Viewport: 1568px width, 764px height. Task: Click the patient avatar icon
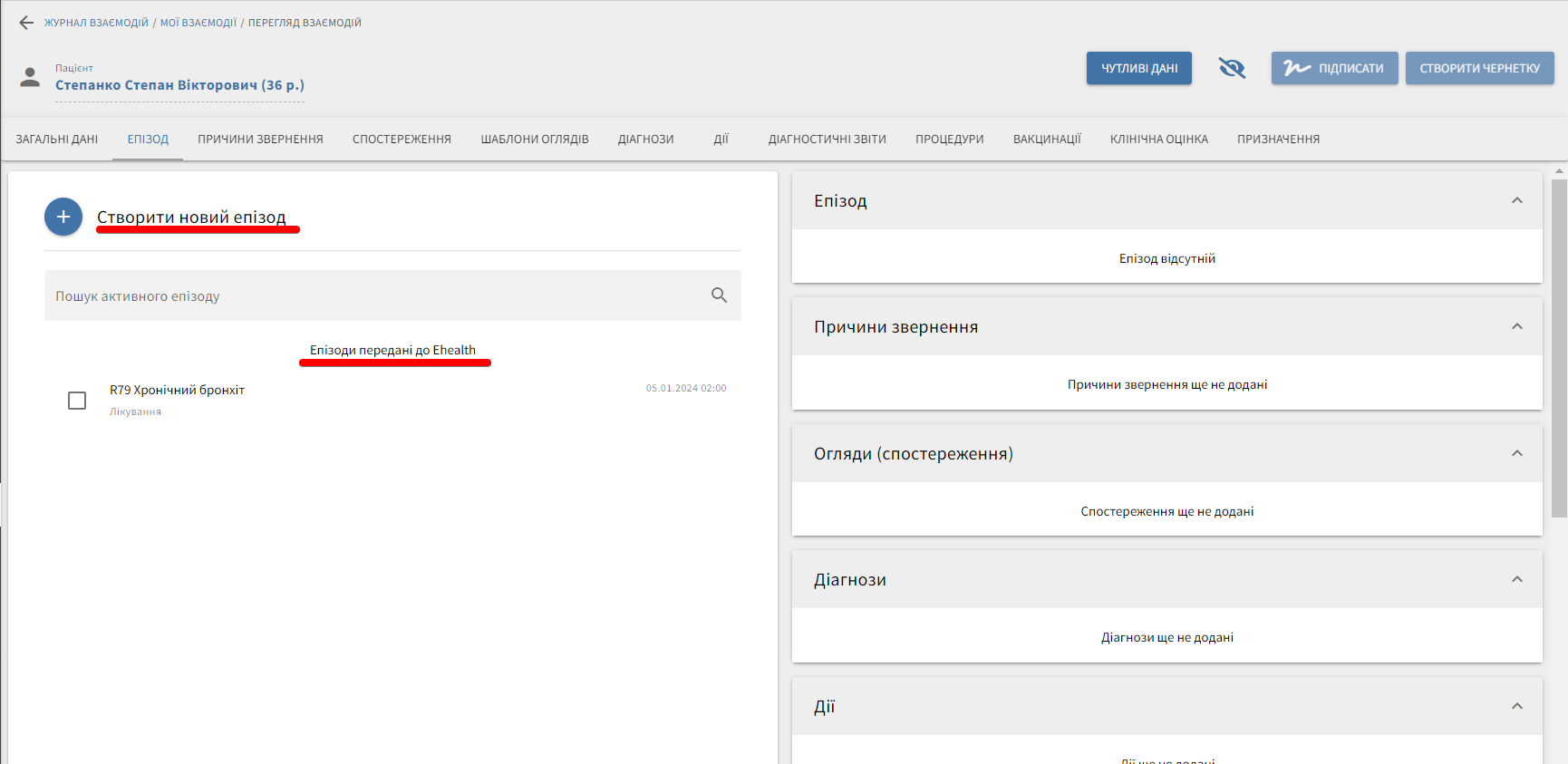[x=30, y=77]
